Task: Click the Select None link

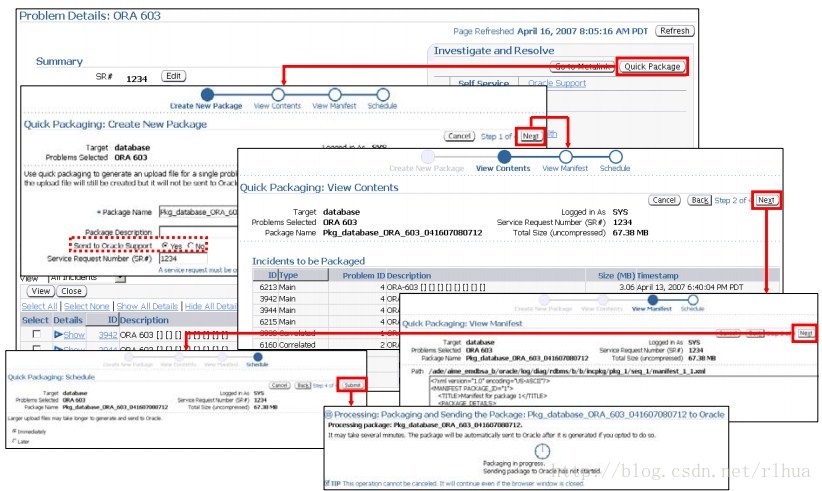Action: [86, 306]
